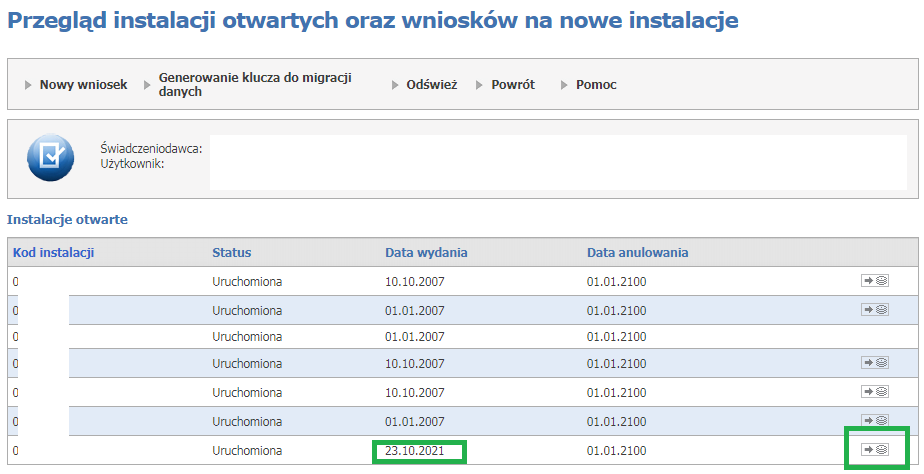Go back using Powrót
Screen dimensions: 924x474
(x=513, y=85)
